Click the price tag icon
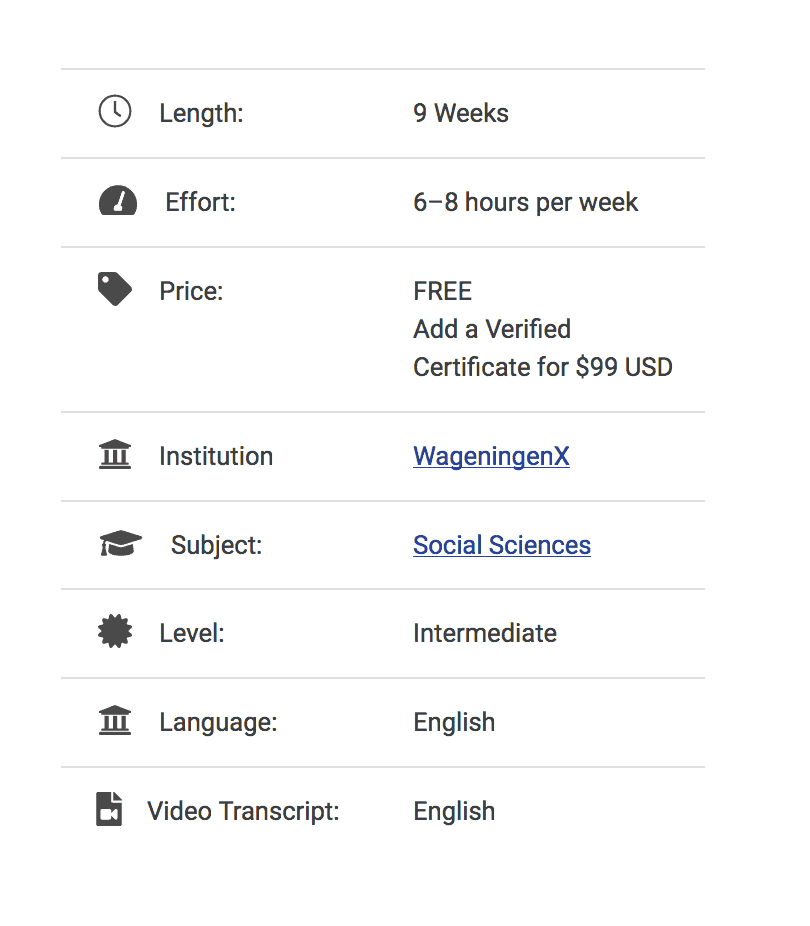 coord(115,290)
